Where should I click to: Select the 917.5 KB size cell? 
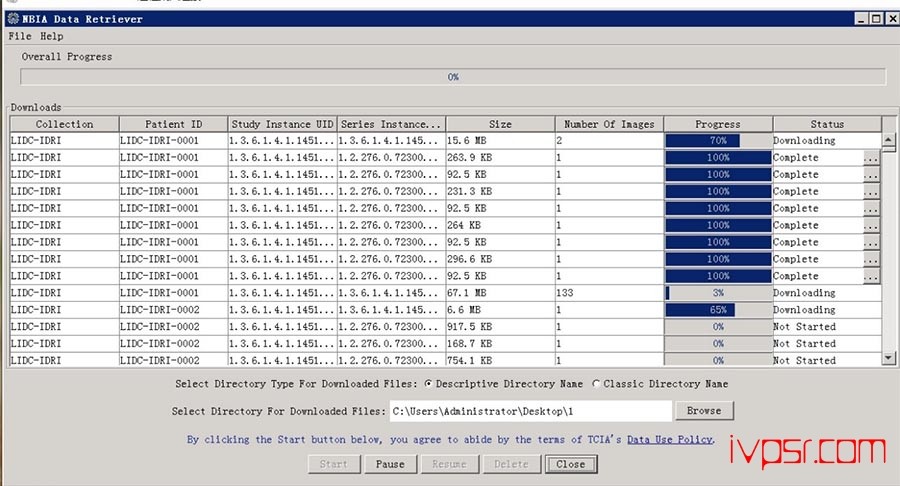tap(501, 326)
